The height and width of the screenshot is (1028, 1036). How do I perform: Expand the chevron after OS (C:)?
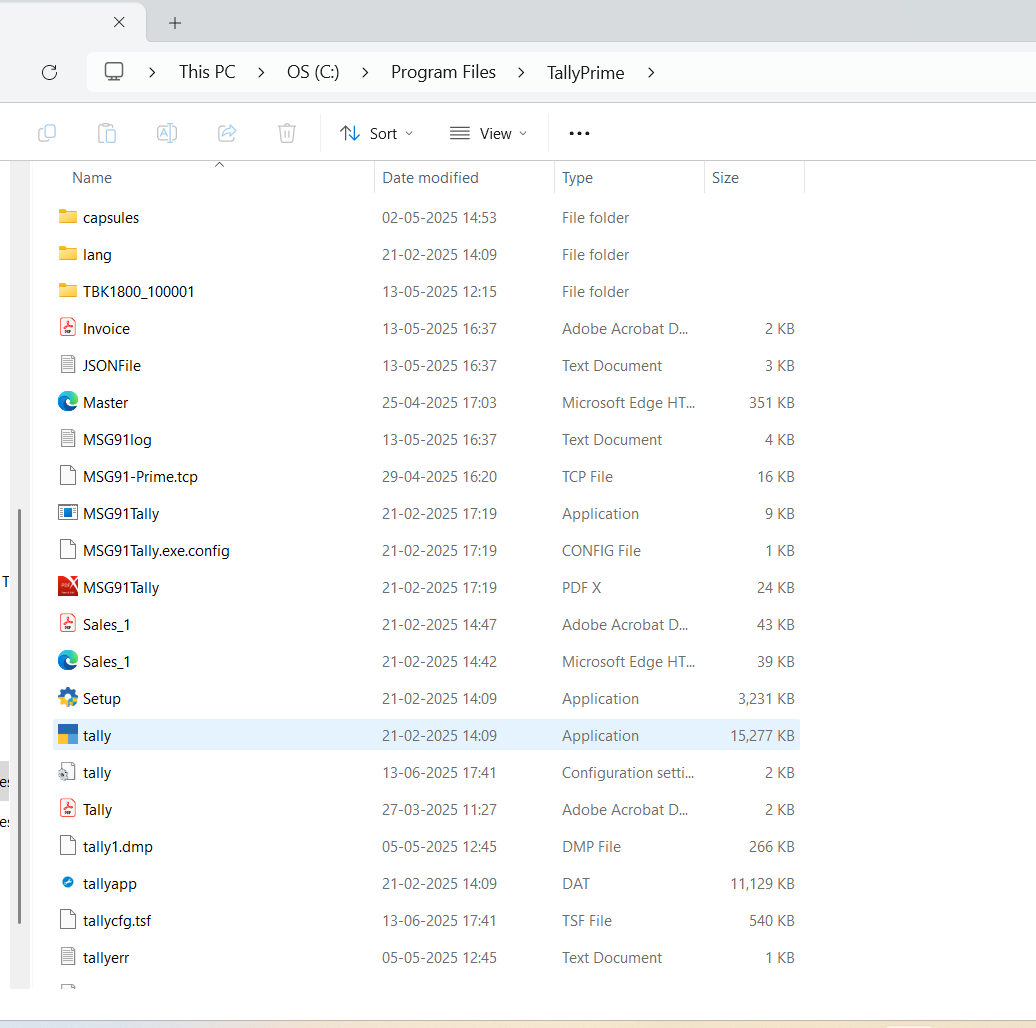tap(365, 72)
